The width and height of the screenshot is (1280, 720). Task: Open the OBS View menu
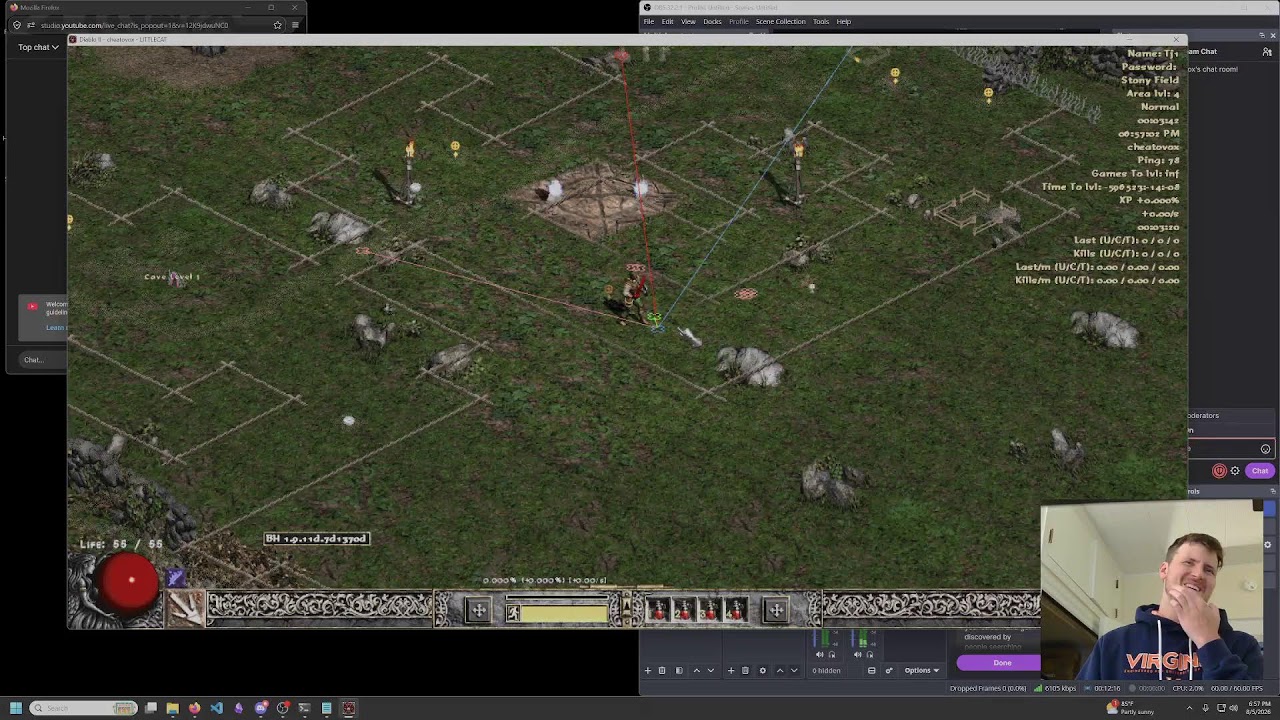(688, 21)
